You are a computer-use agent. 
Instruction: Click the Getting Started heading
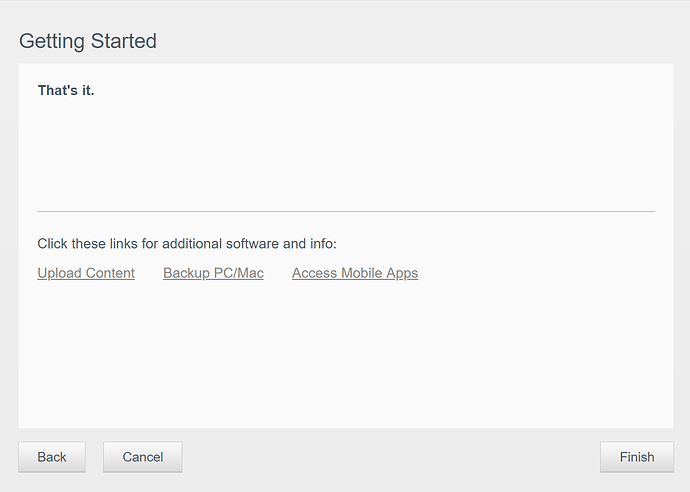pos(88,41)
